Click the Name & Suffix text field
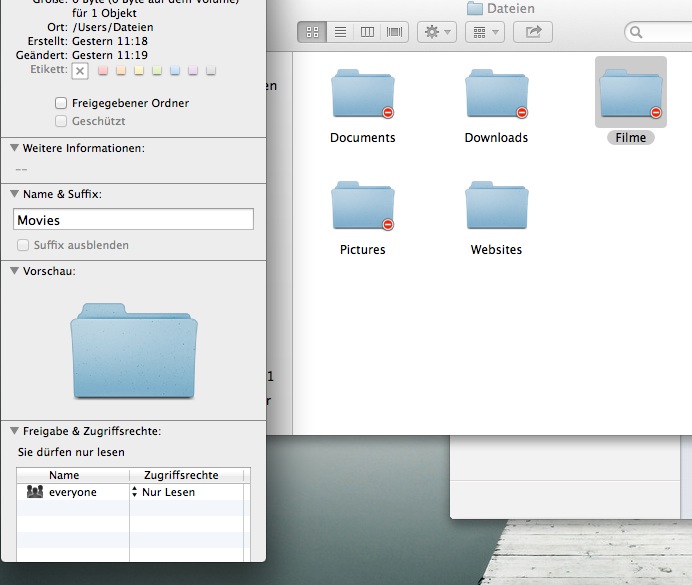The height and width of the screenshot is (585, 692). [133, 220]
